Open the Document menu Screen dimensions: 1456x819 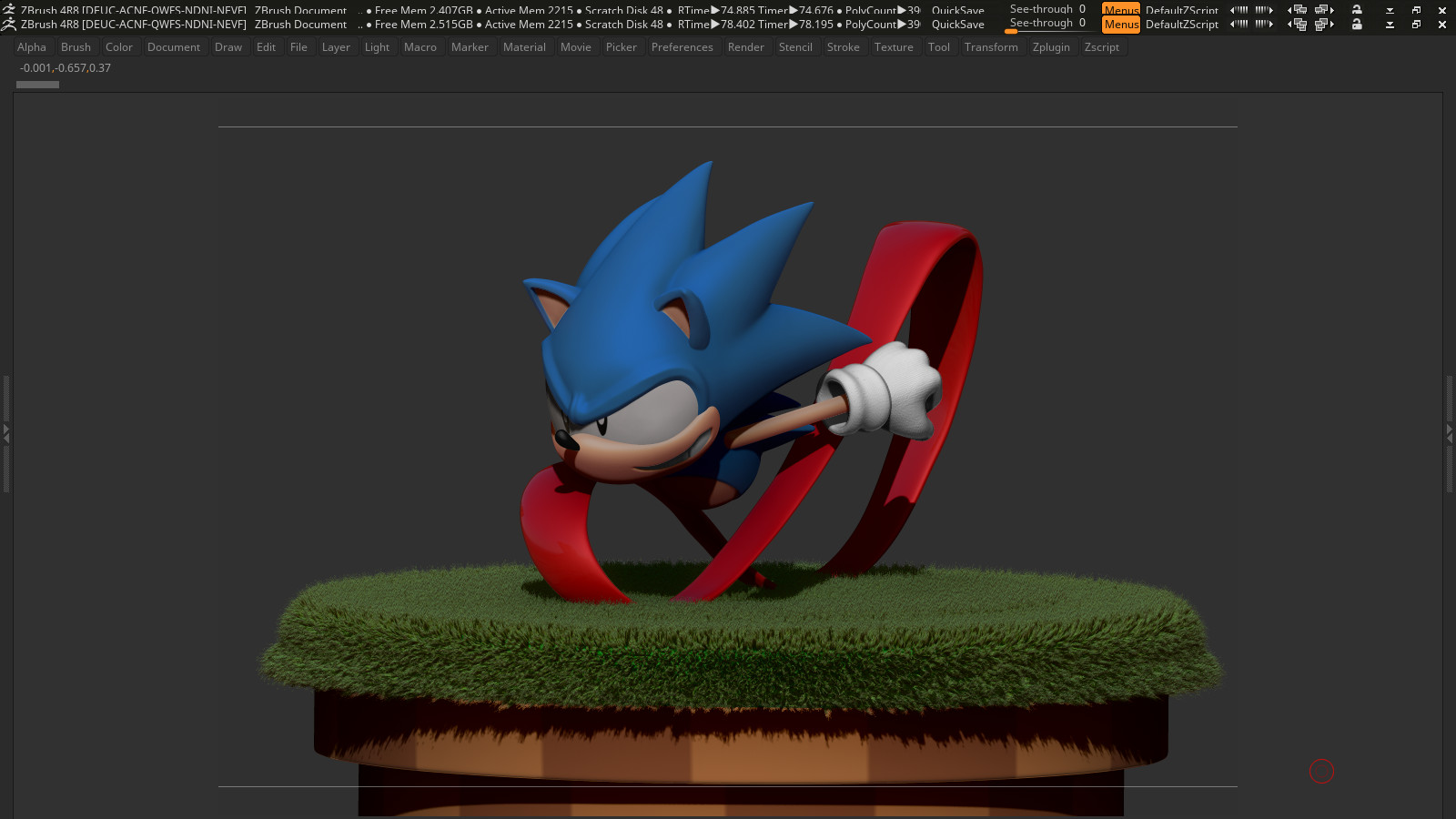[174, 47]
